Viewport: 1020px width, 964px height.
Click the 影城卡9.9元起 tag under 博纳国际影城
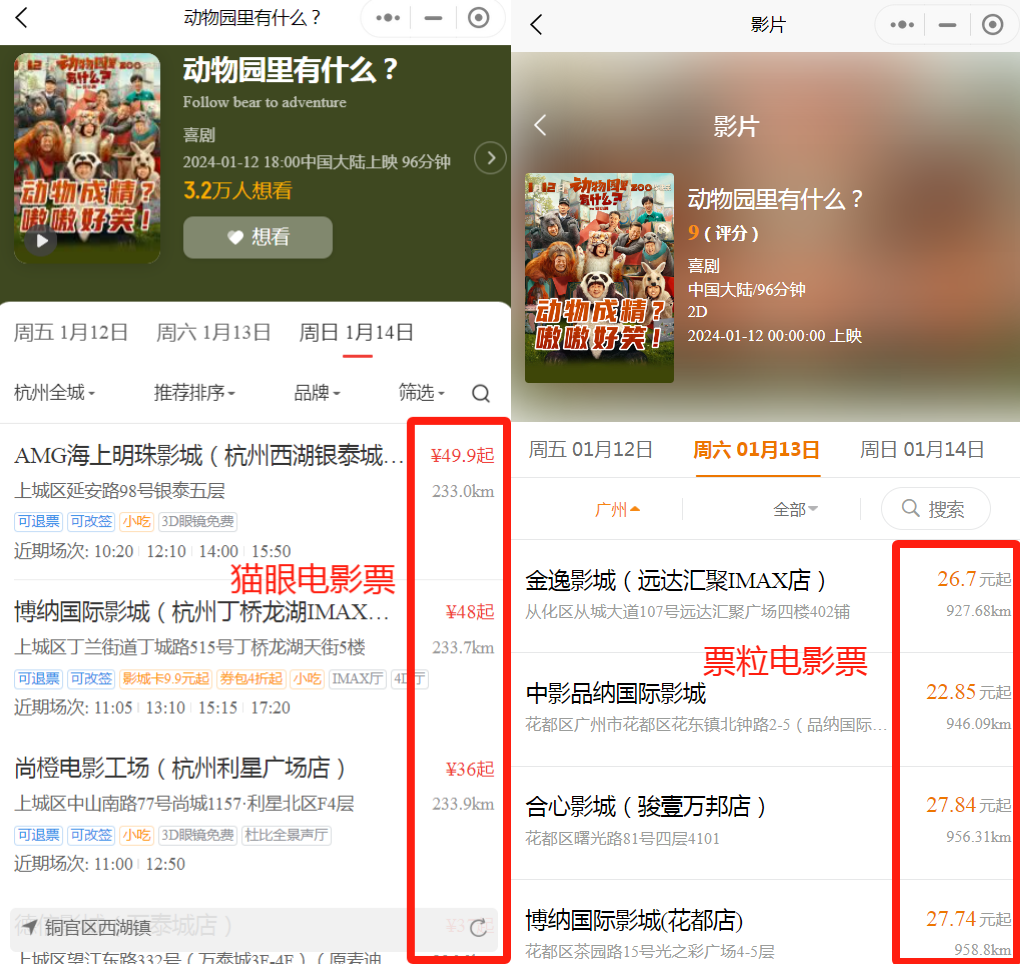(x=166, y=679)
